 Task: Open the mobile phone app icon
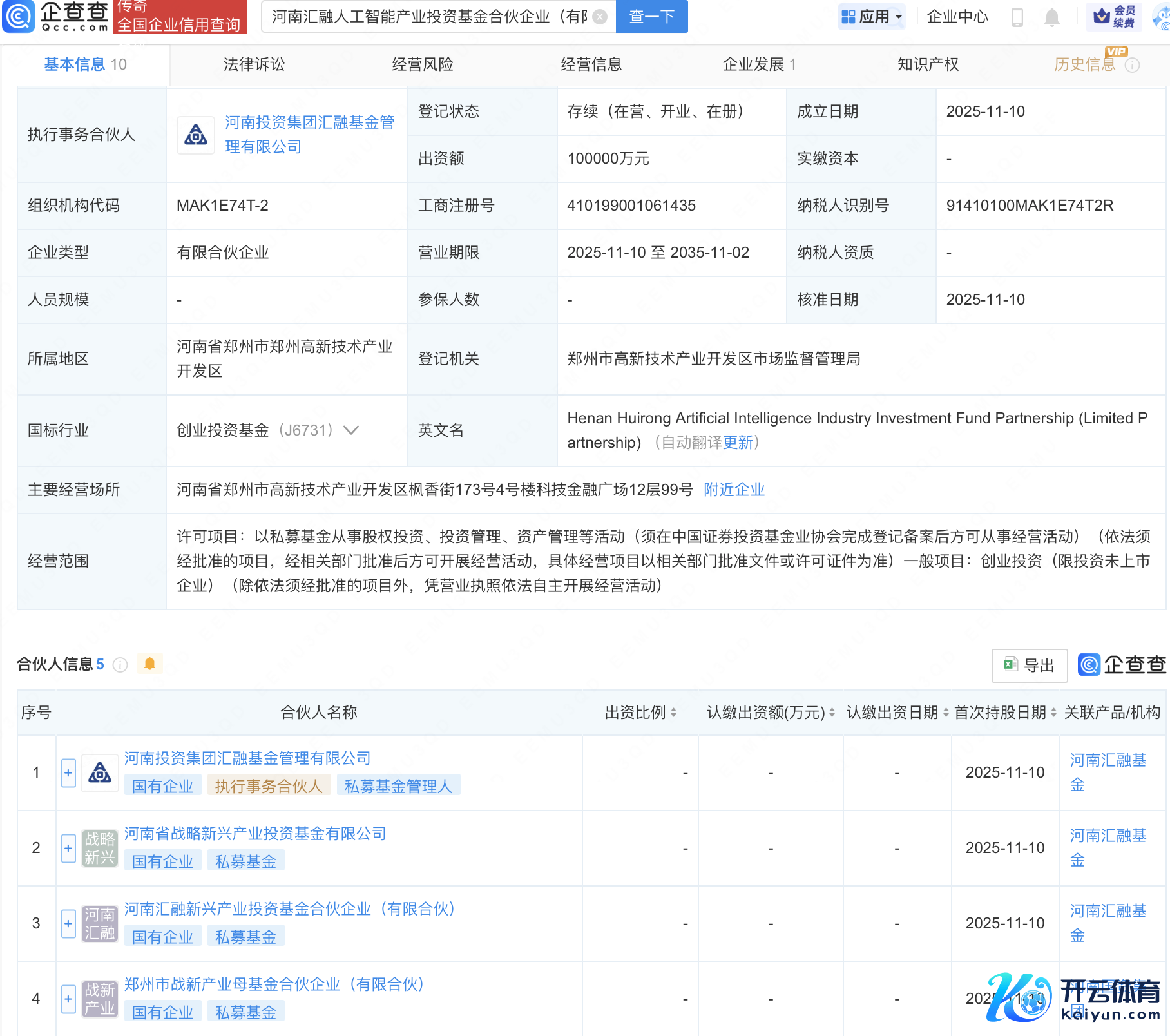(x=1017, y=17)
